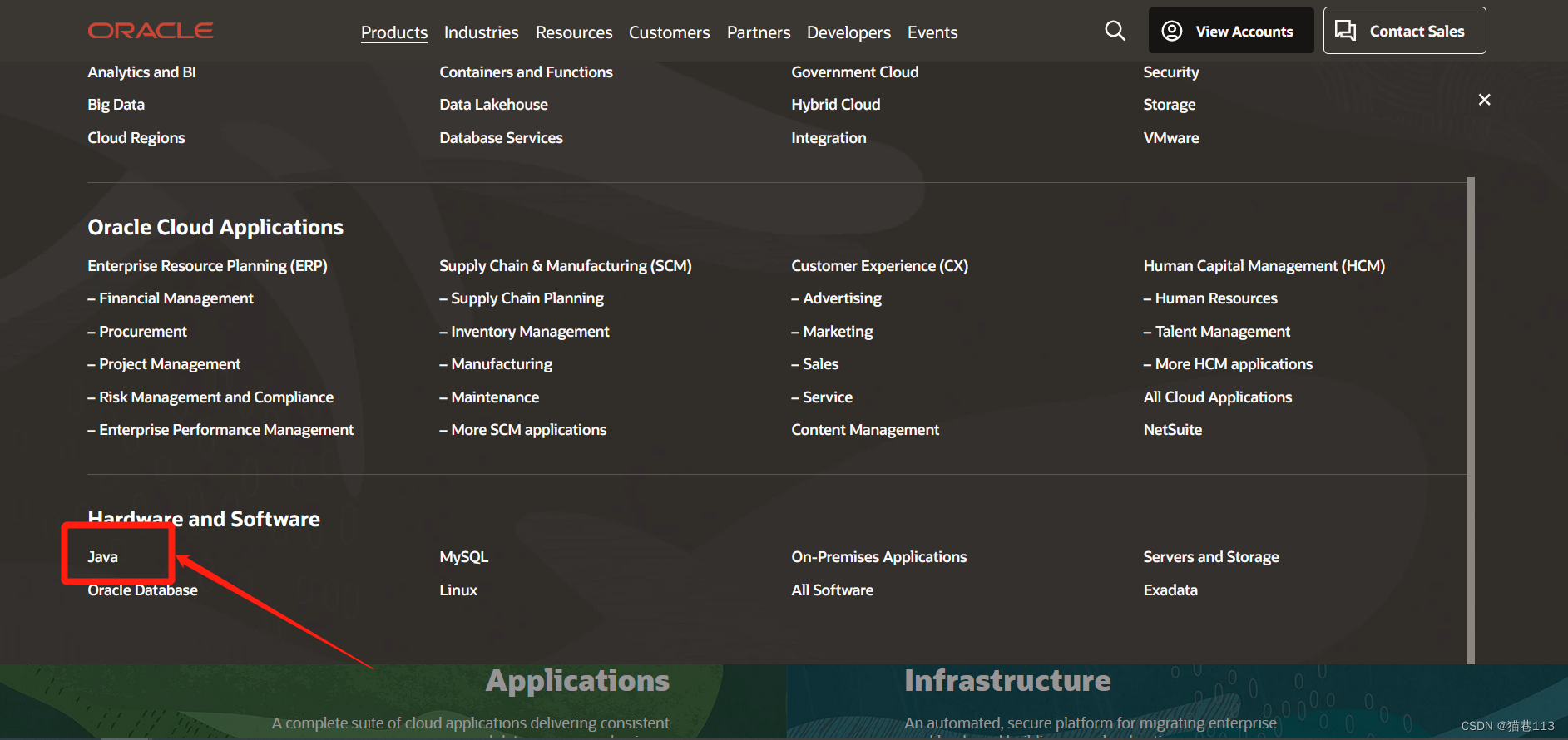Open More HCM applications
This screenshot has width=1568, height=740.
[x=1228, y=364]
